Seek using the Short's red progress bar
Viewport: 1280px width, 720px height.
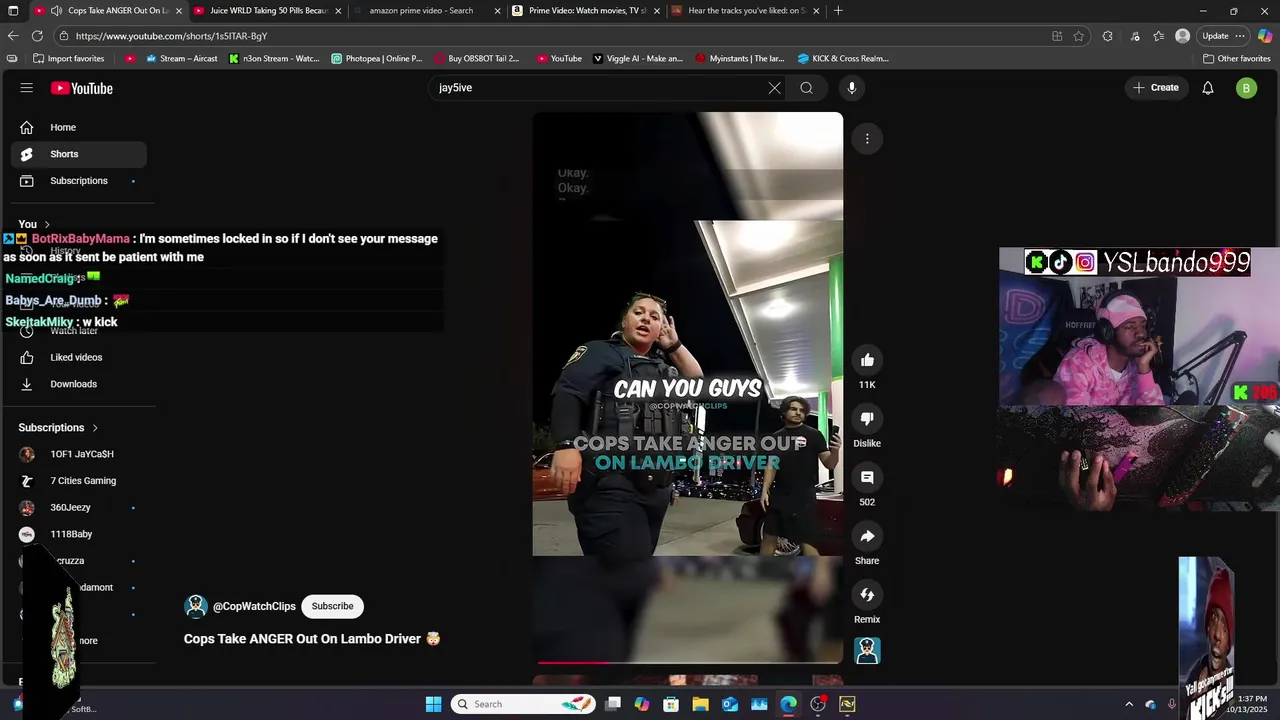click(x=689, y=662)
